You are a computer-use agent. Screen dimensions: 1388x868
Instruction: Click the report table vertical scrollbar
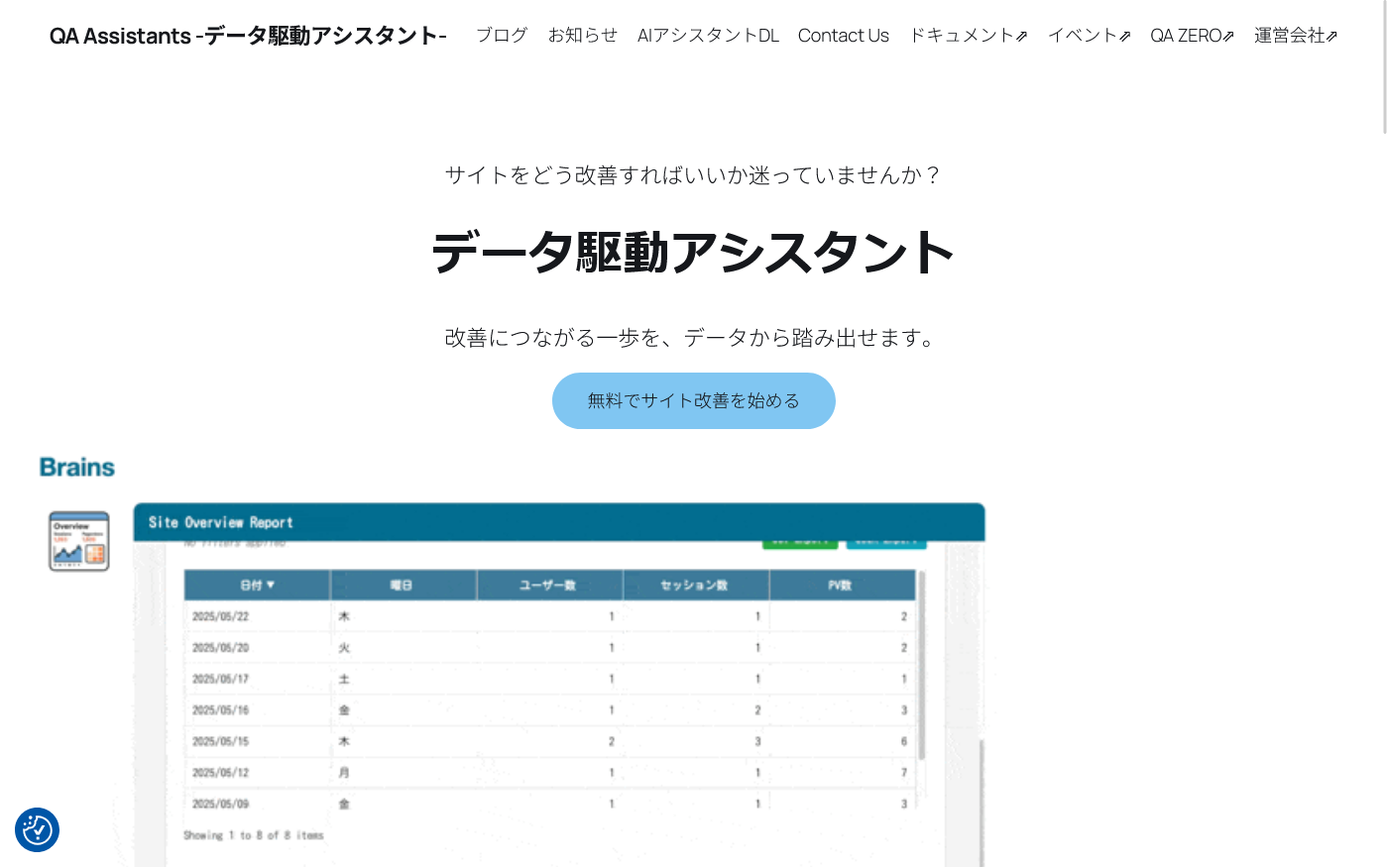pyautogui.click(x=922, y=664)
